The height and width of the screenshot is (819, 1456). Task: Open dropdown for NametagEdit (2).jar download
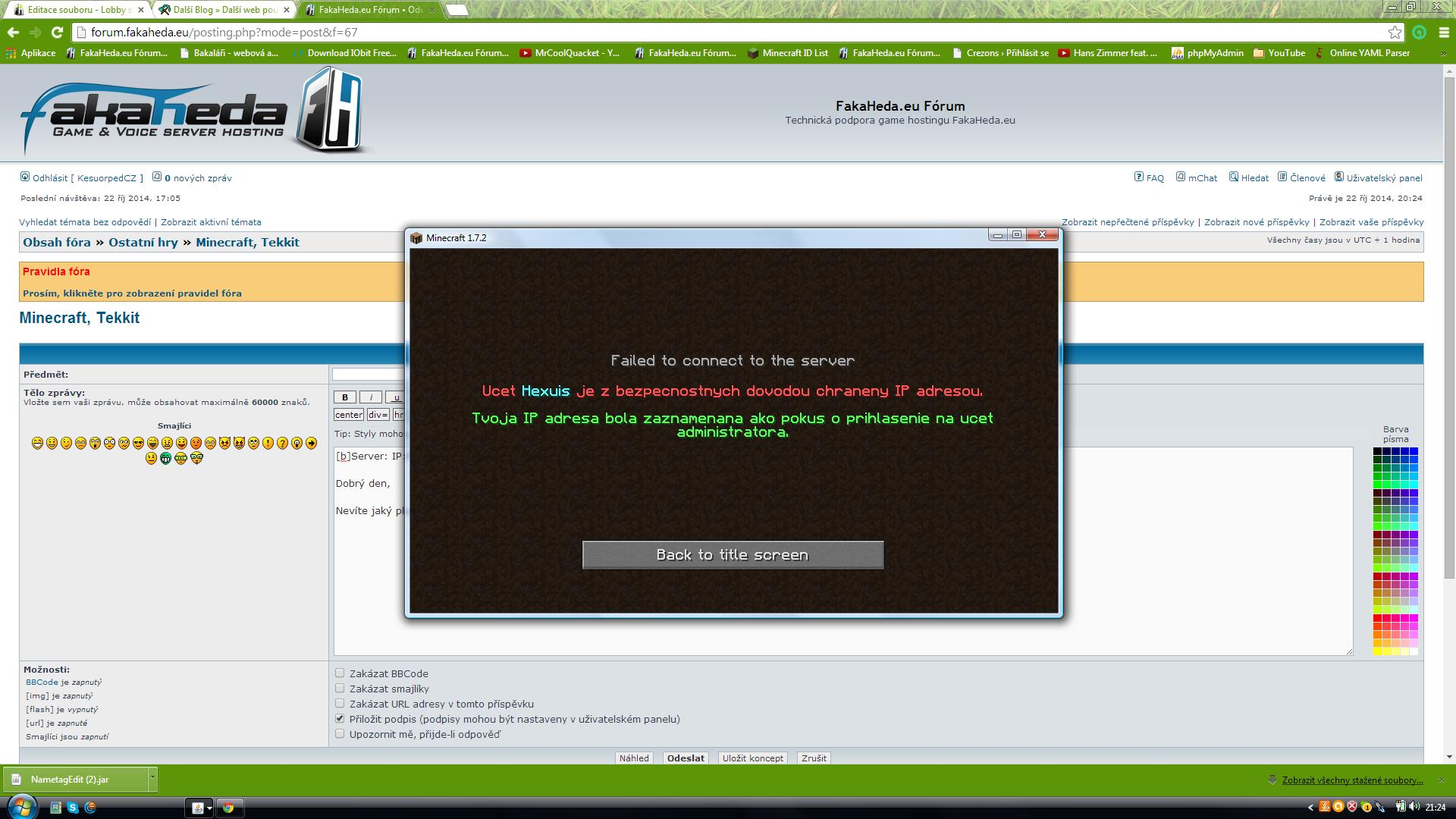pos(152,778)
